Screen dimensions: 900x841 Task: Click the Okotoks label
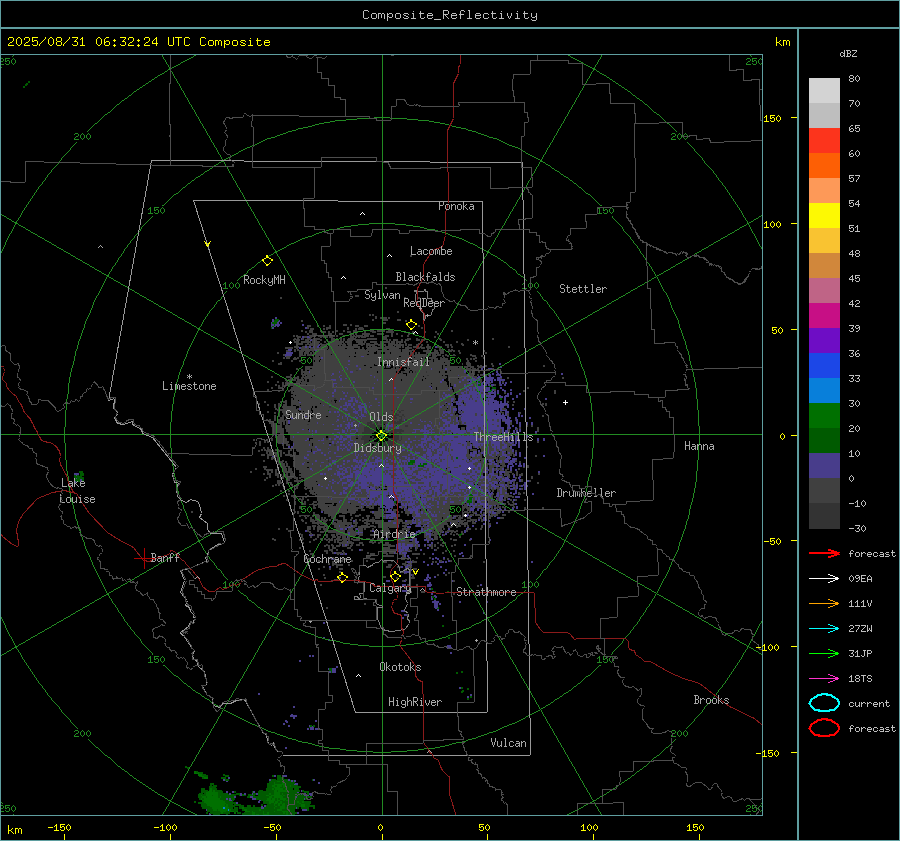400,667
